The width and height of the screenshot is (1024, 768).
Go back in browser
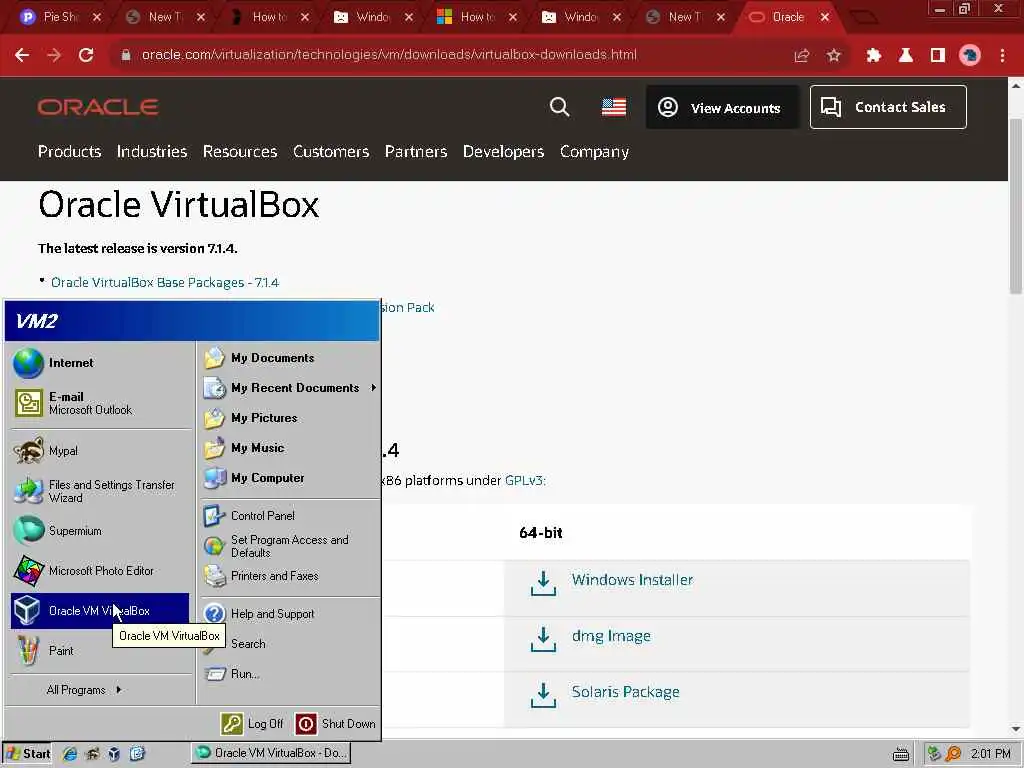click(22, 55)
